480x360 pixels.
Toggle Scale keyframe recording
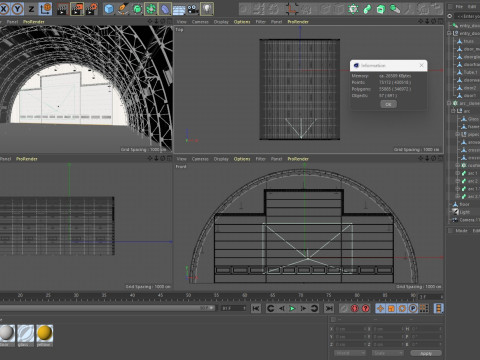[x=391, y=308]
